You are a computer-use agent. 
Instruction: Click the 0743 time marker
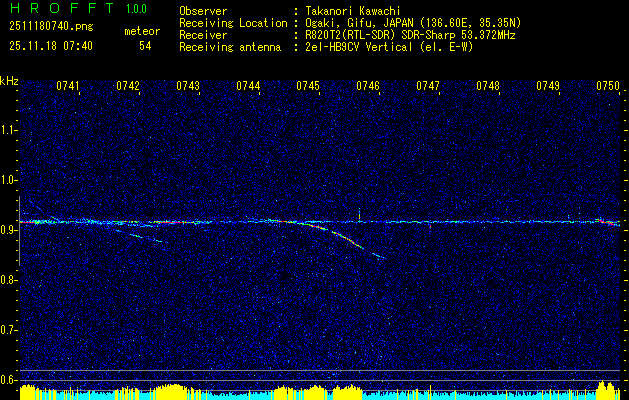click(188, 86)
